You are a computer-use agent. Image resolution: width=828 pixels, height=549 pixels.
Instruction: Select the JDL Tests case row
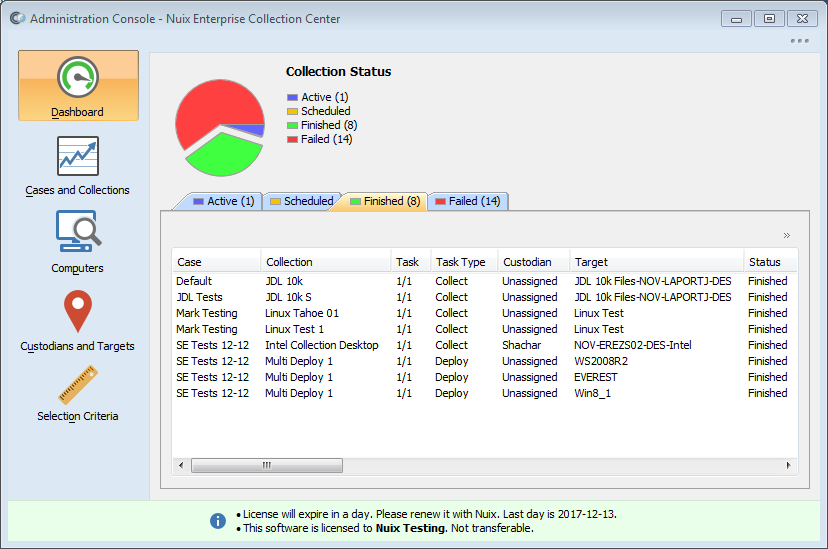(485, 297)
